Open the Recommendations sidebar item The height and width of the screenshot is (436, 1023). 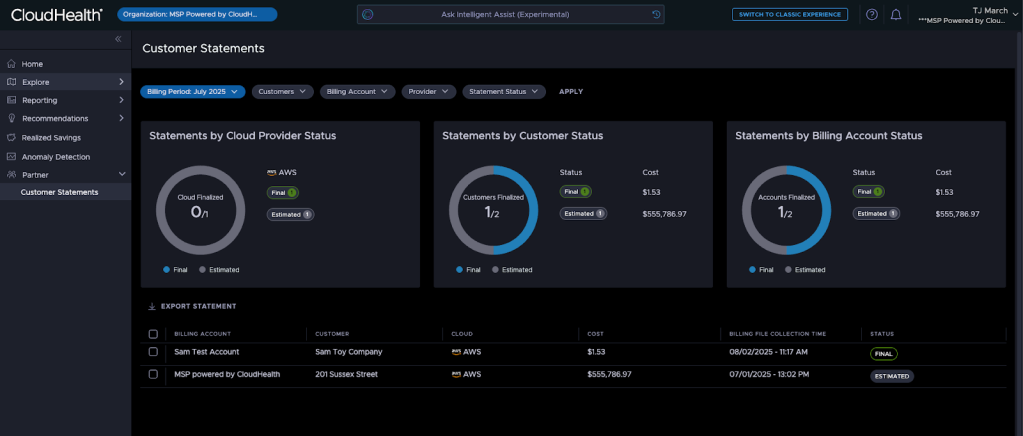[x=65, y=119]
